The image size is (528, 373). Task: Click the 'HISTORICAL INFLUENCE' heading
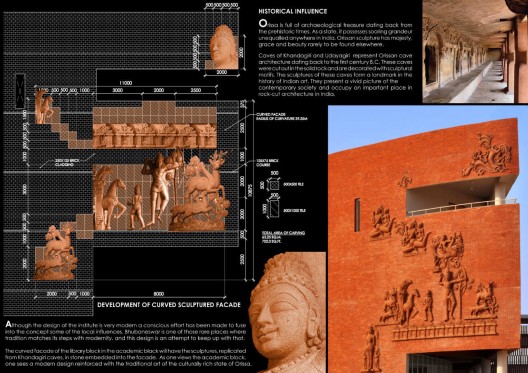293,11
